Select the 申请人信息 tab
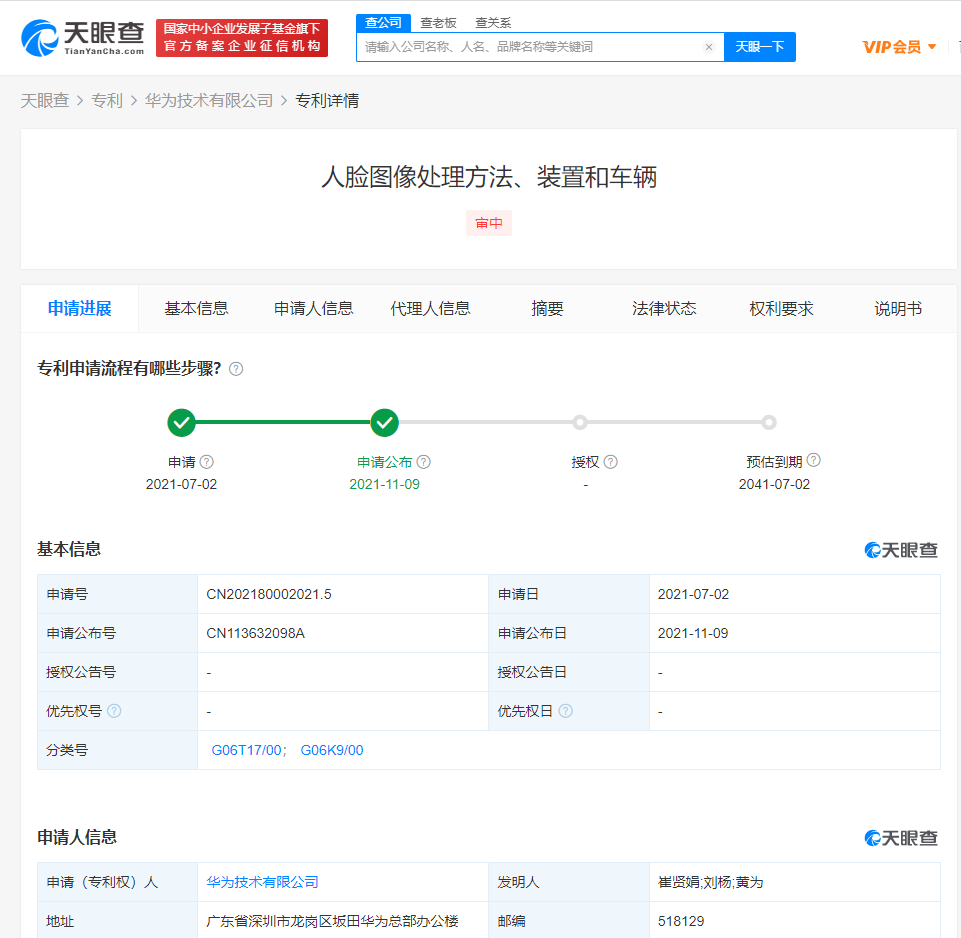The width and height of the screenshot is (961, 938). [313, 308]
